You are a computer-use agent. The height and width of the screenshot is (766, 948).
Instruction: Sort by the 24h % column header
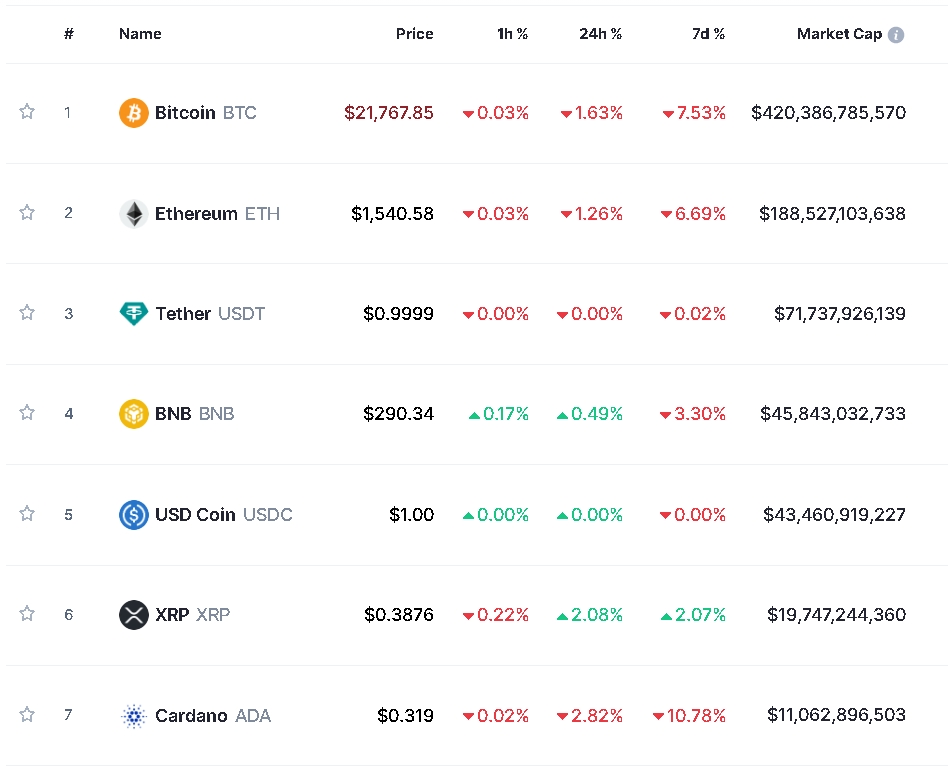(x=600, y=34)
